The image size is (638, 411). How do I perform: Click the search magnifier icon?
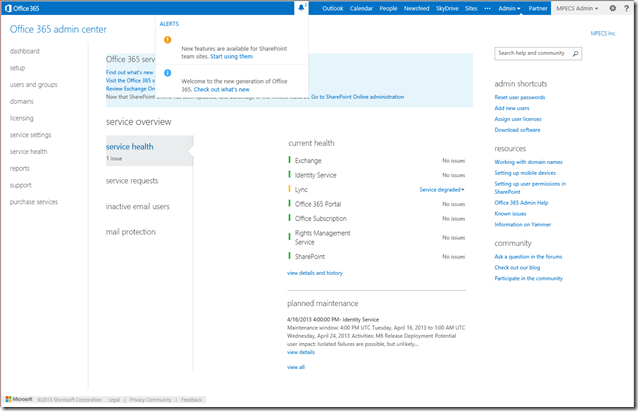point(575,53)
